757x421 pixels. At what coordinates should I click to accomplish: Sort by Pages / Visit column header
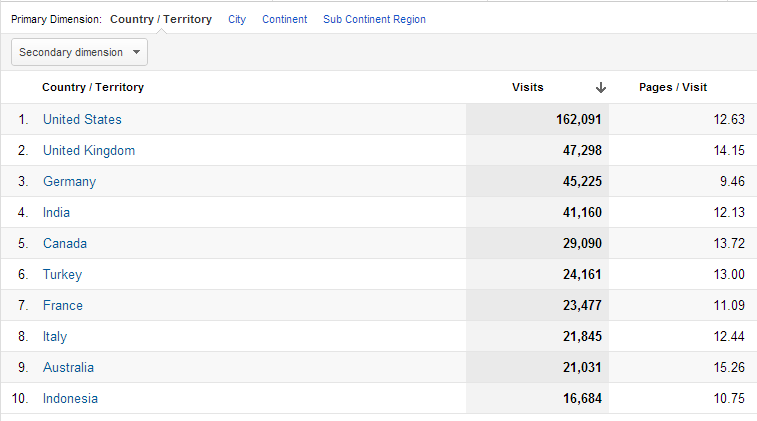point(673,87)
